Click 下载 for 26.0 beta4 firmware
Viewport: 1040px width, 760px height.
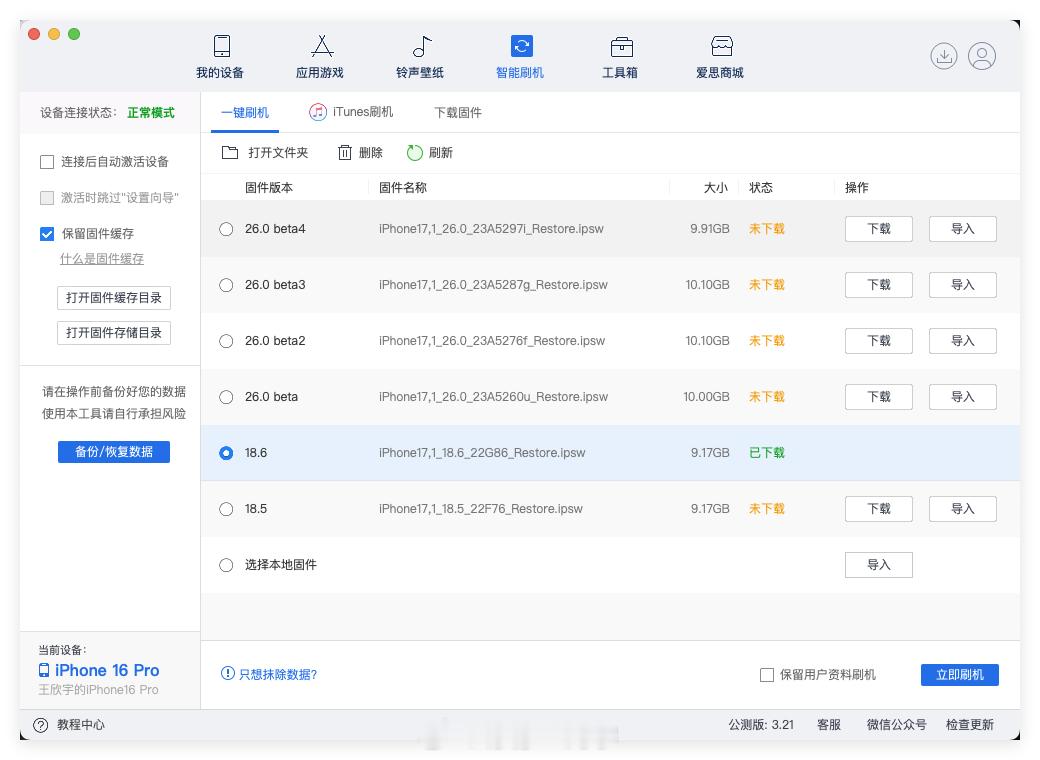(x=879, y=229)
